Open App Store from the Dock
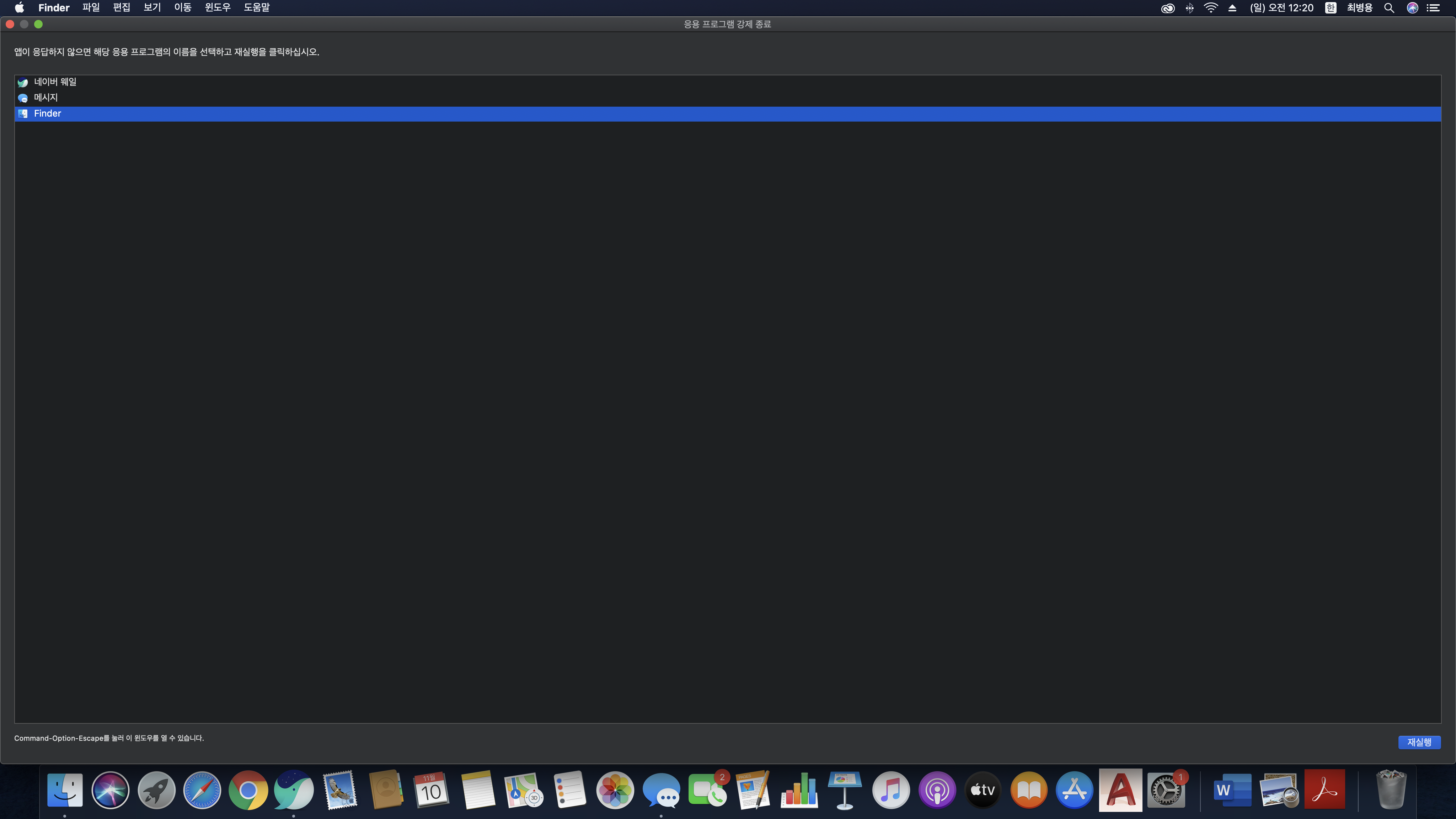1456x819 pixels. [x=1074, y=789]
